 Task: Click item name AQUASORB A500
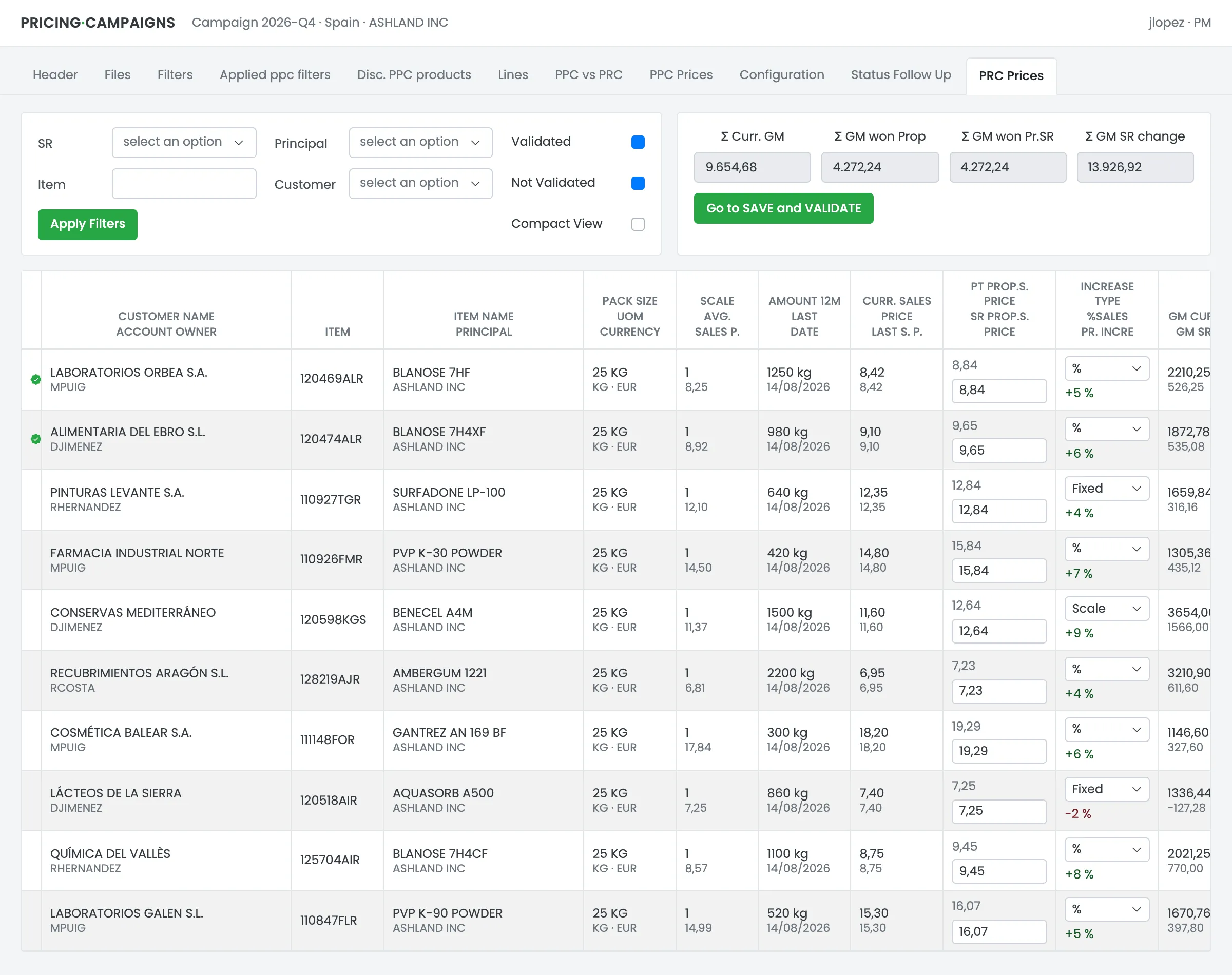pos(442,793)
